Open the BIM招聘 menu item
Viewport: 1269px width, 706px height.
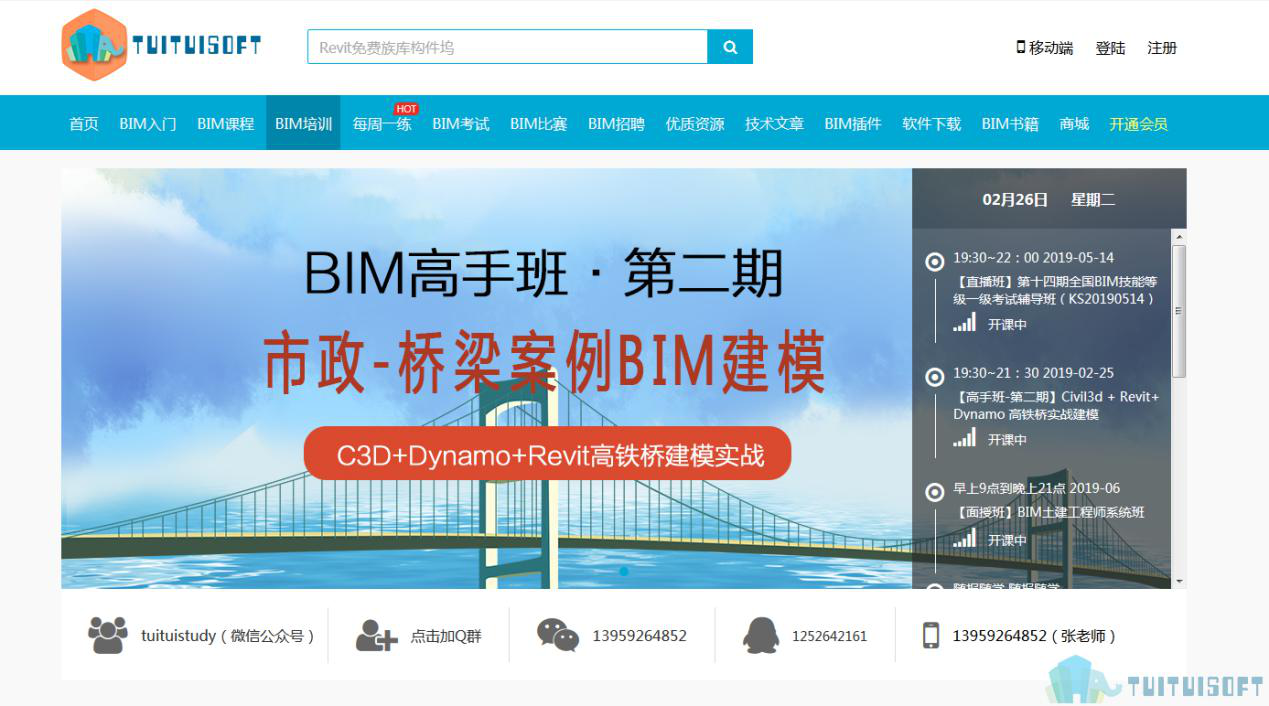(616, 124)
